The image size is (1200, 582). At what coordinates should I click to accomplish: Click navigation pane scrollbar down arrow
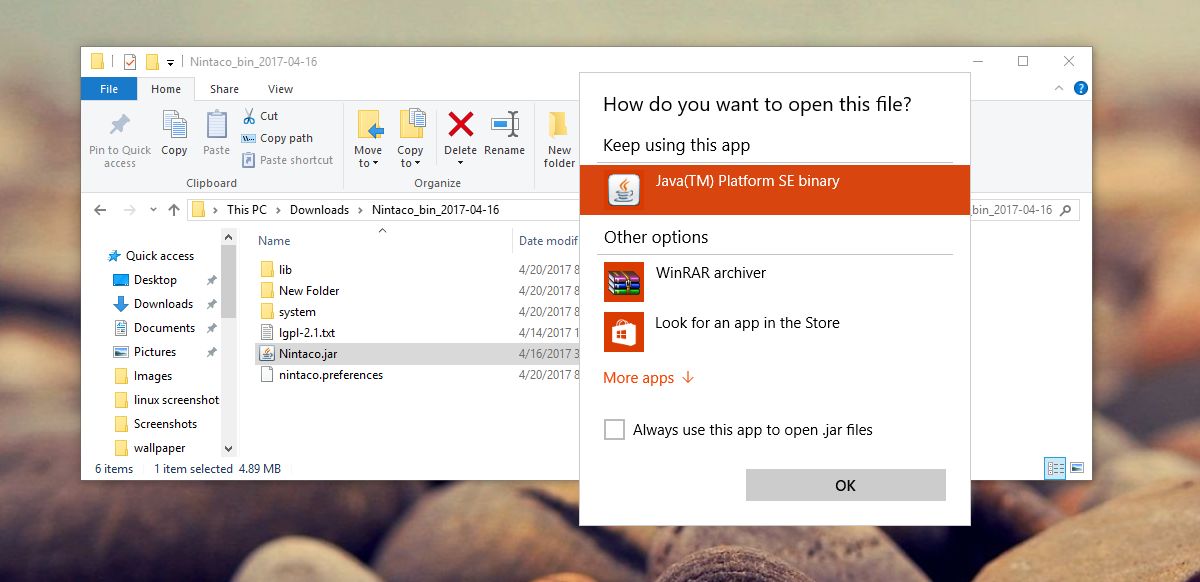click(x=229, y=450)
